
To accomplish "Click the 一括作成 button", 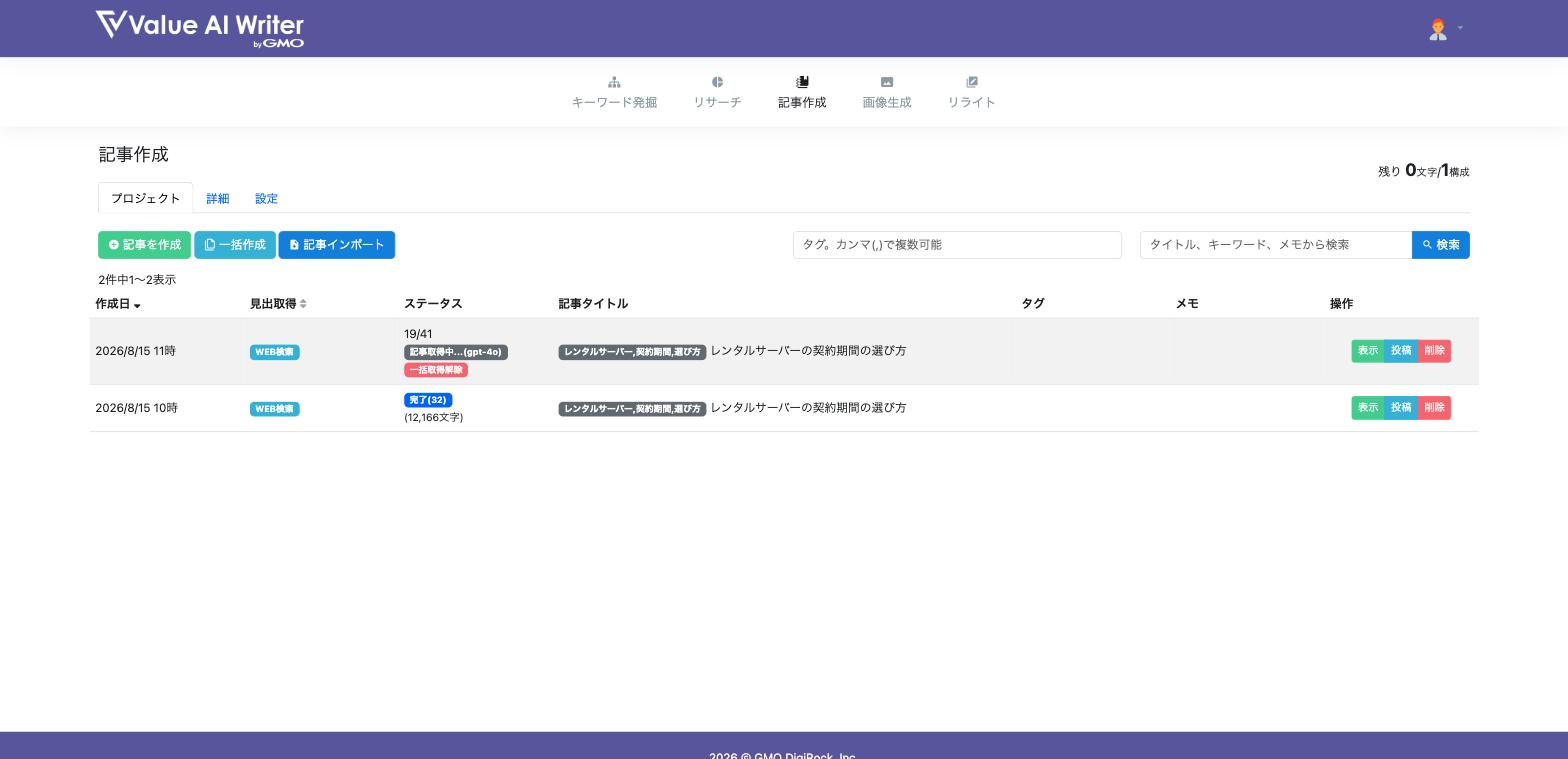I will click(235, 245).
